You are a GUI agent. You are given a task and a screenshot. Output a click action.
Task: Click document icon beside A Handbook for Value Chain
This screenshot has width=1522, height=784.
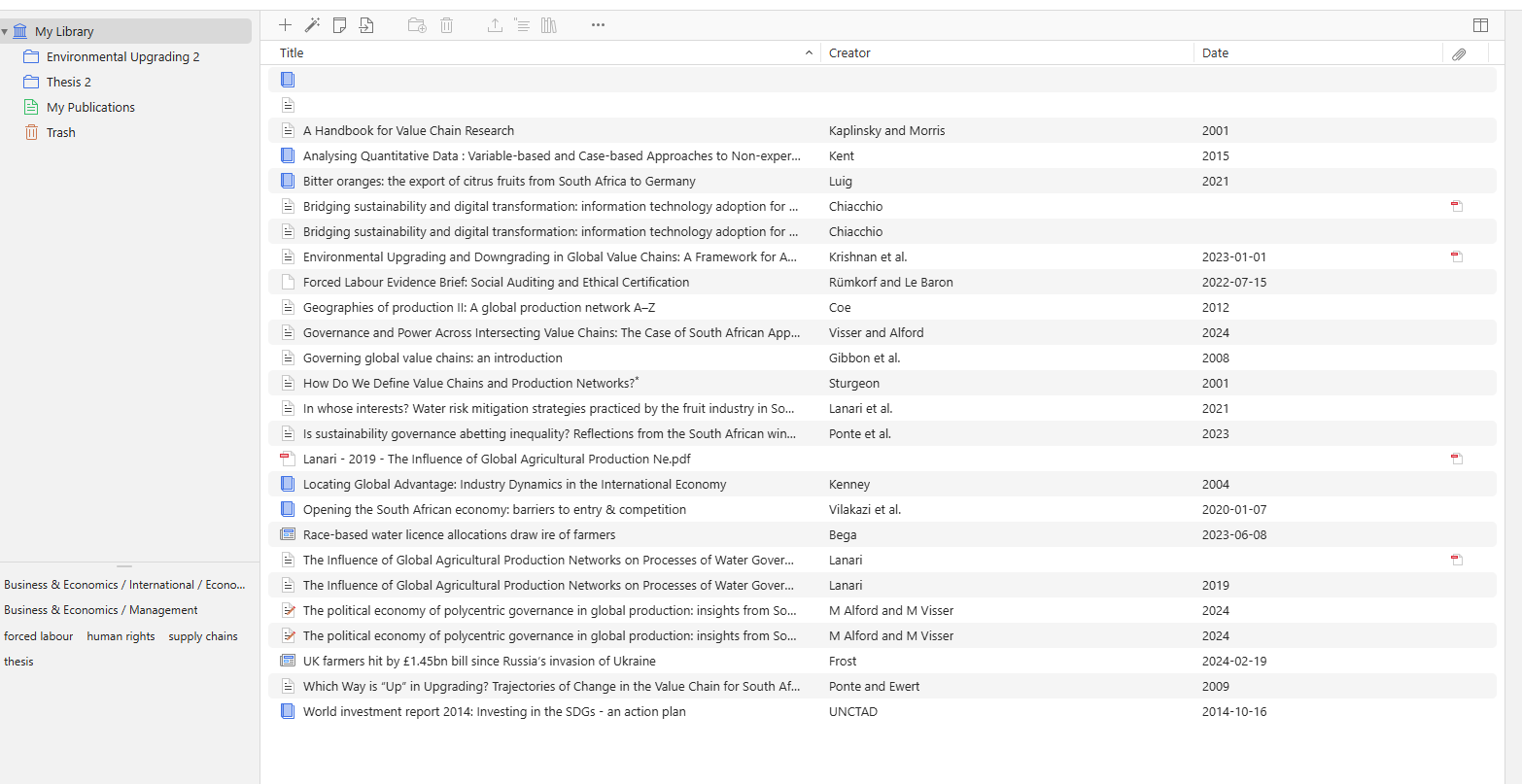[x=287, y=130]
